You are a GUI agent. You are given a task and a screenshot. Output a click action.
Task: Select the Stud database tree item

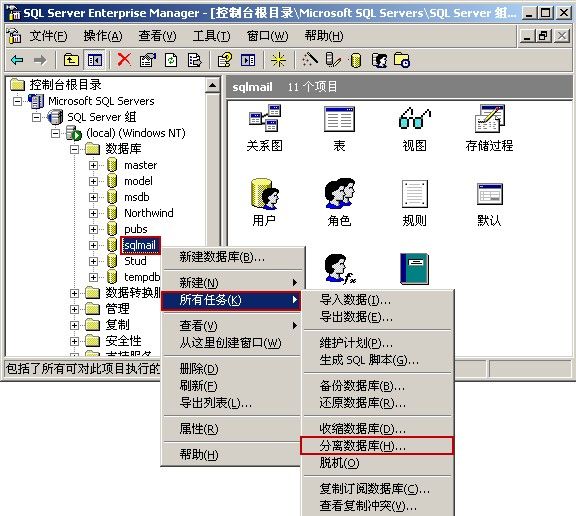135,261
